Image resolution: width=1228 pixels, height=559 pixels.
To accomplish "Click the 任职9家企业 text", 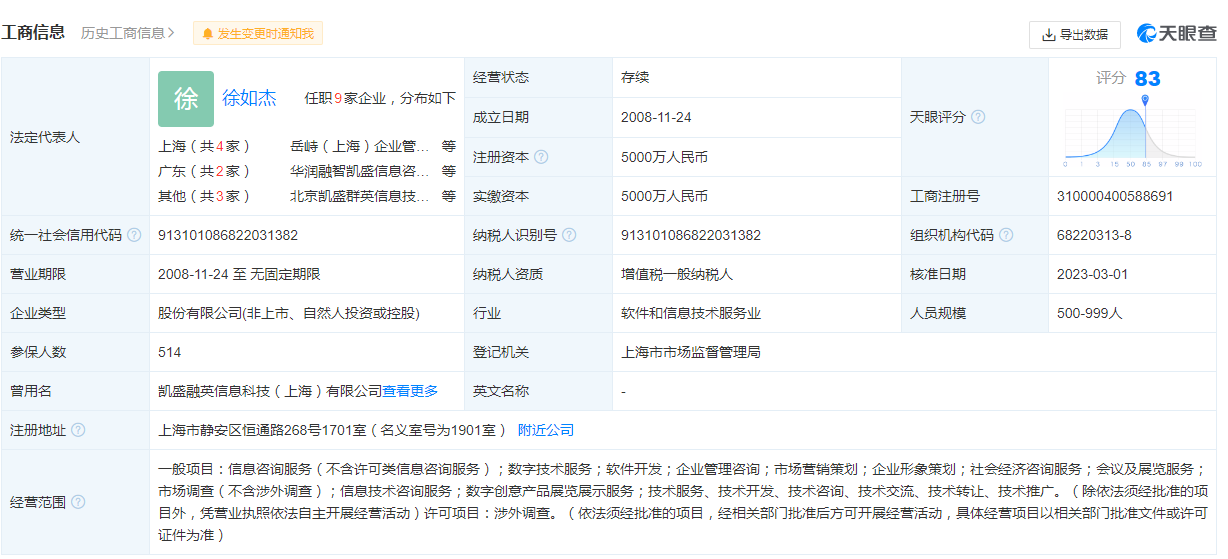I will coord(346,98).
